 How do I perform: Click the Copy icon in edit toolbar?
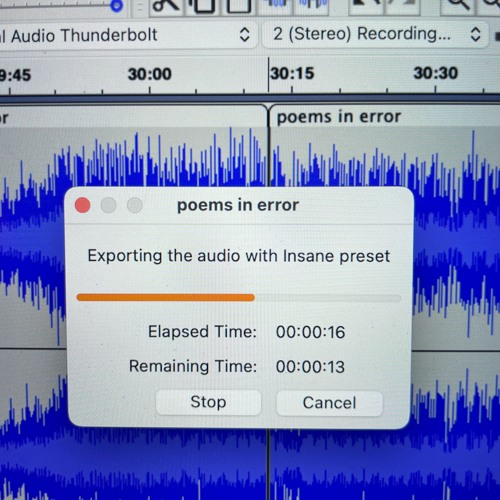pyautogui.click(x=202, y=5)
